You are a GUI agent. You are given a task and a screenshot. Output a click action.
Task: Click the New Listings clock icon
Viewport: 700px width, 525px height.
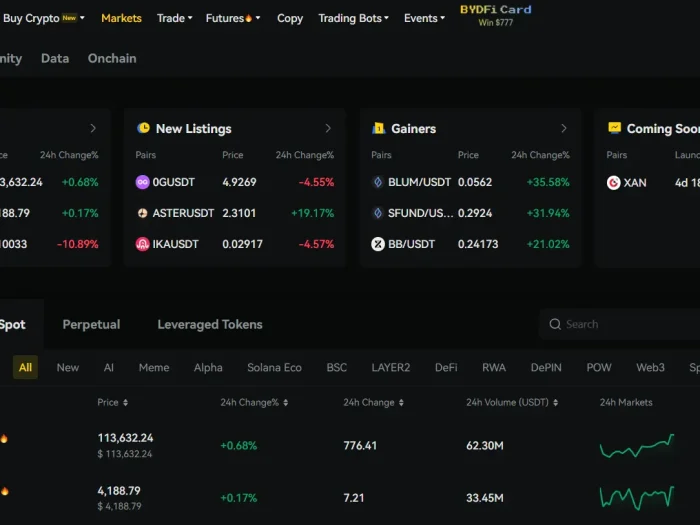coord(143,128)
